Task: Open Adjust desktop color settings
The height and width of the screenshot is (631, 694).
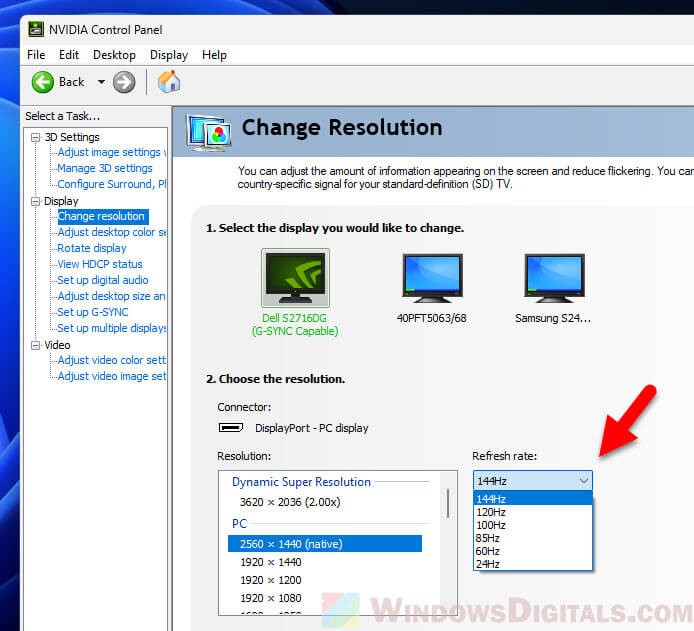Action: (x=112, y=232)
